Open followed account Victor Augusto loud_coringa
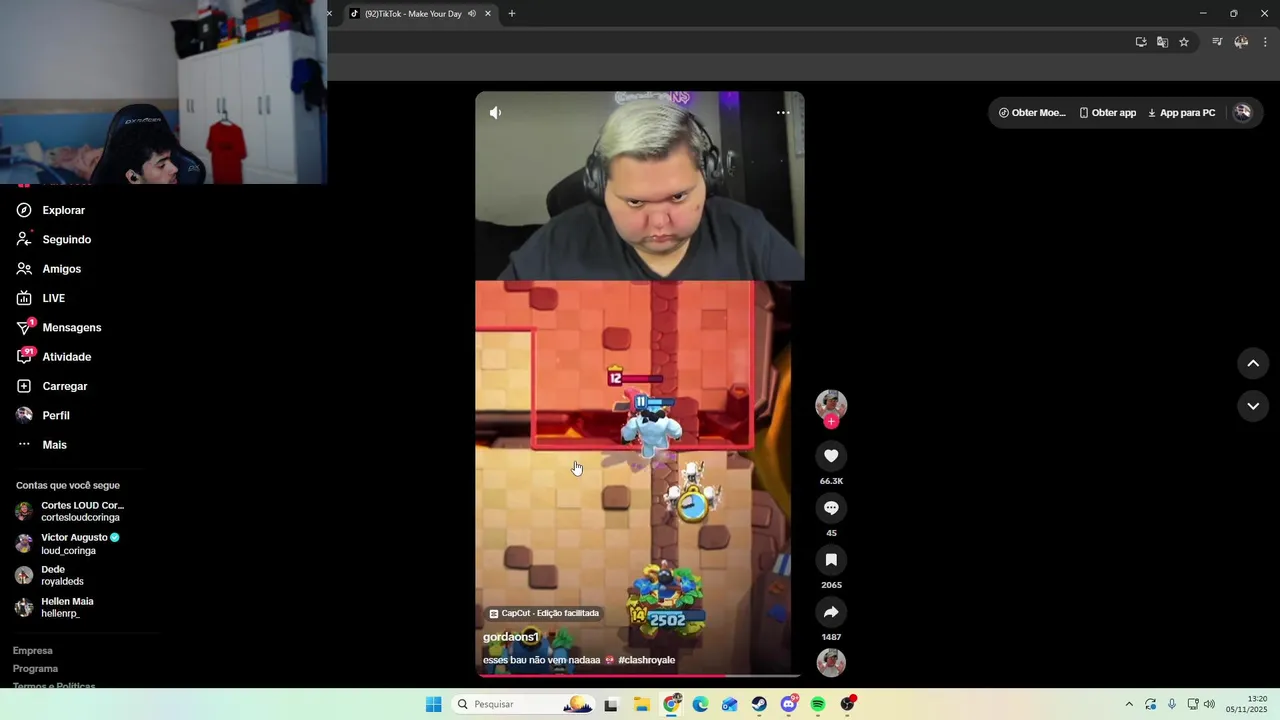 coord(80,544)
